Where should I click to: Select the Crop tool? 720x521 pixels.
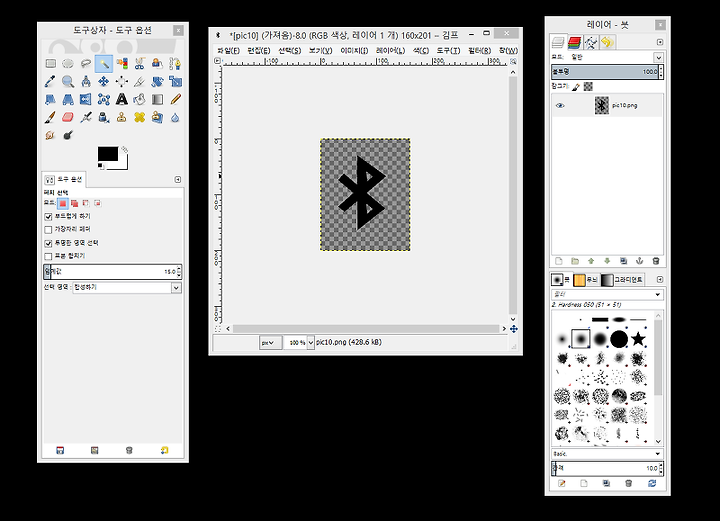click(140, 81)
